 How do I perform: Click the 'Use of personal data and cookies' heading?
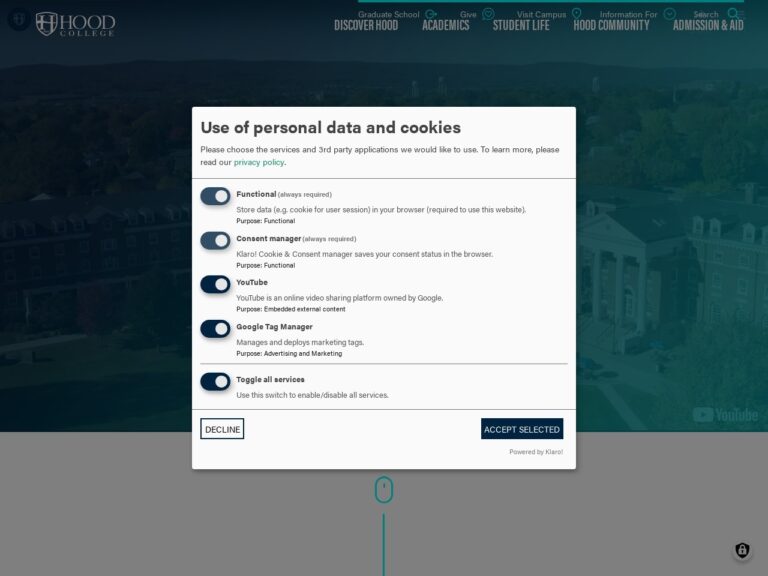click(x=331, y=127)
